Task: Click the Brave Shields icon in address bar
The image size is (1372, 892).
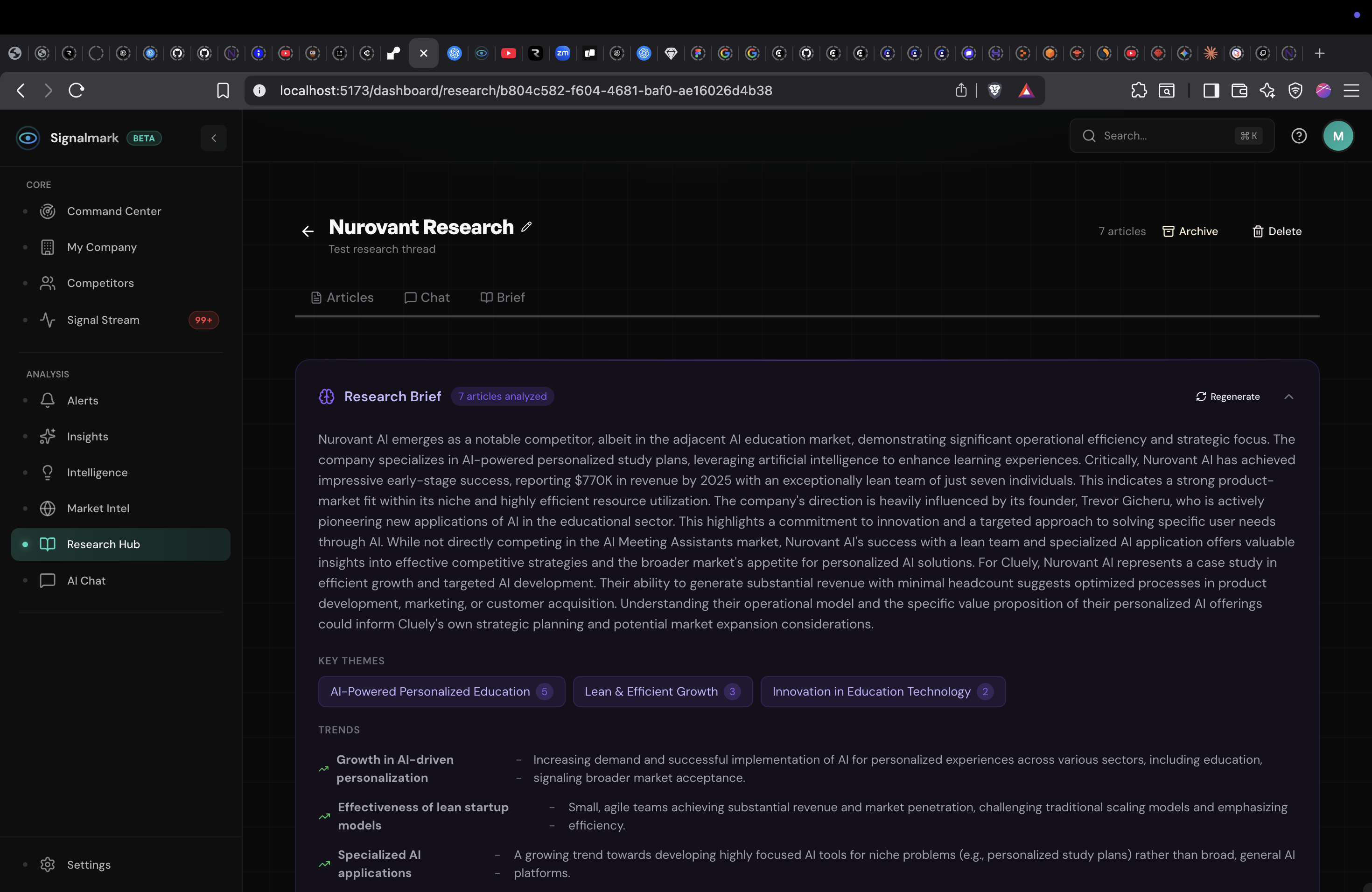Action: pyautogui.click(x=994, y=91)
